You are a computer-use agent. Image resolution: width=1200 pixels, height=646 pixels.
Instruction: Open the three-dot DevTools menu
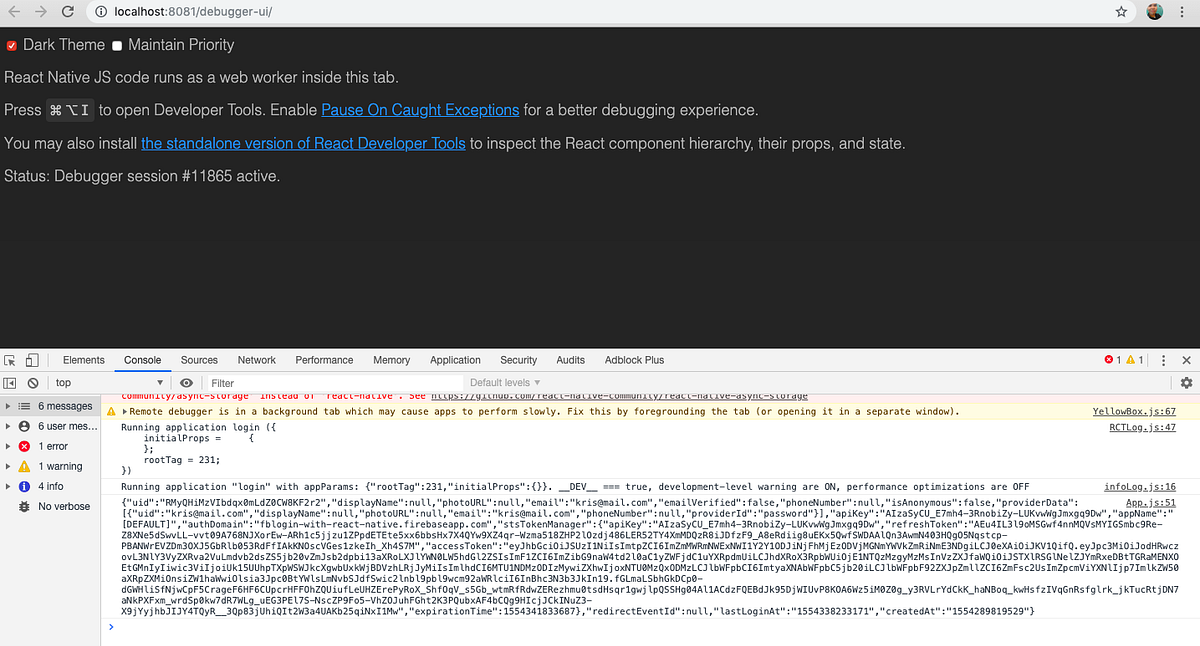coord(1163,360)
